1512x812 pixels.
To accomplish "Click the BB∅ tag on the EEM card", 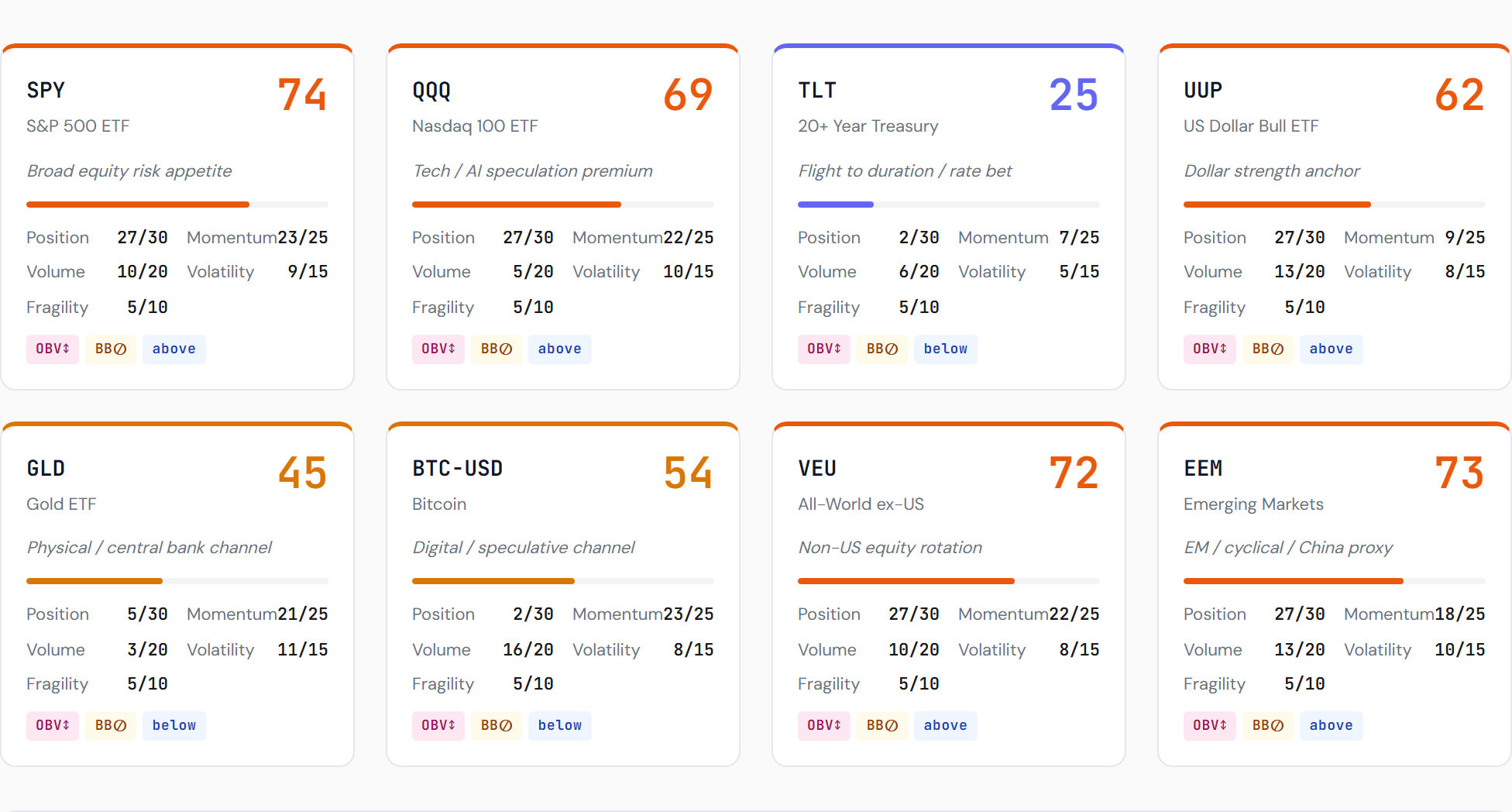I will (1268, 725).
